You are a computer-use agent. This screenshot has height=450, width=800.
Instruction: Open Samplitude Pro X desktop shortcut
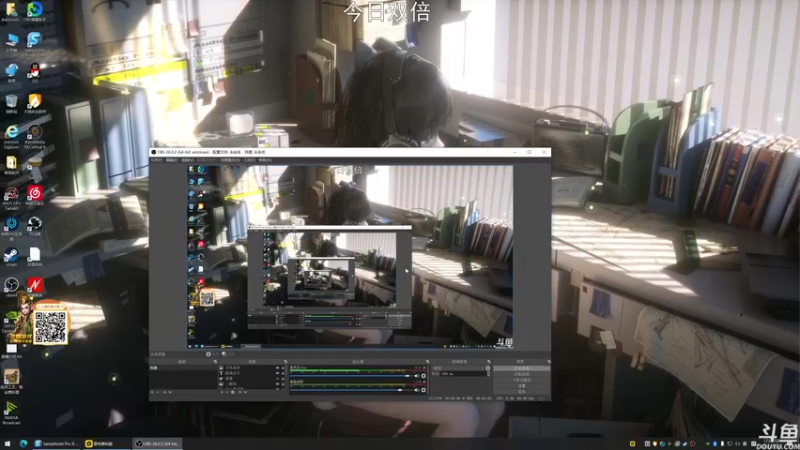click(35, 41)
